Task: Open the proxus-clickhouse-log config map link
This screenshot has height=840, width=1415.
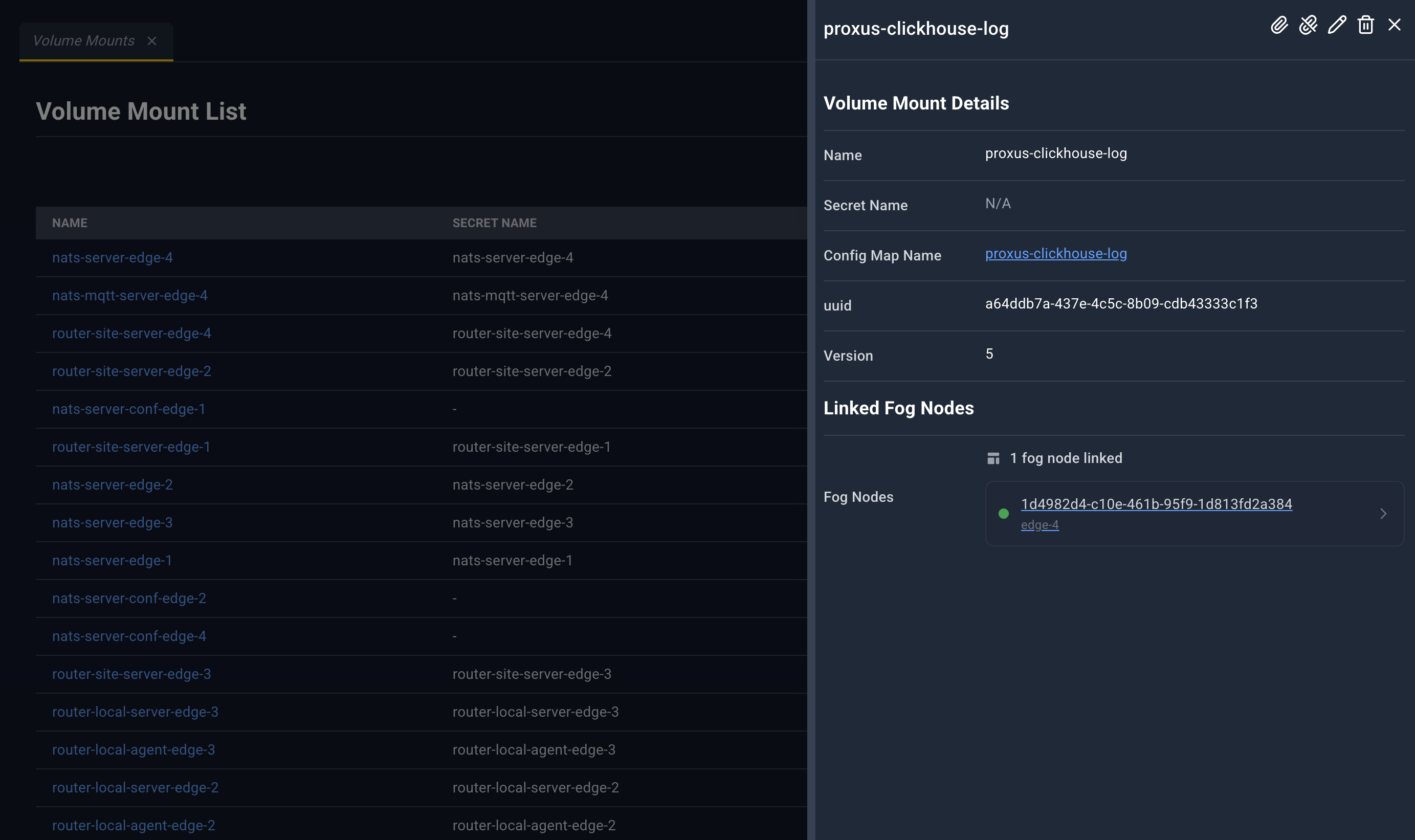Action: (1056, 254)
